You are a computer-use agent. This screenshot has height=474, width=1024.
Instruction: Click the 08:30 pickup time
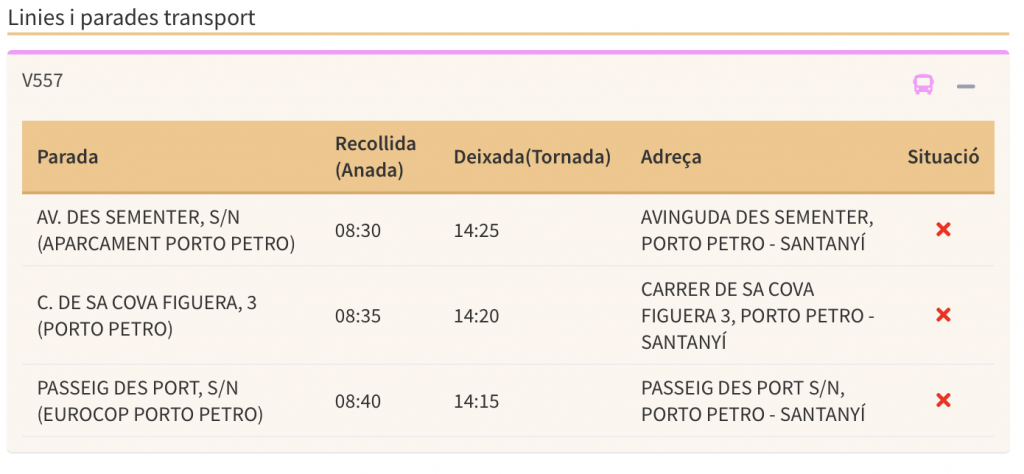pos(358,230)
